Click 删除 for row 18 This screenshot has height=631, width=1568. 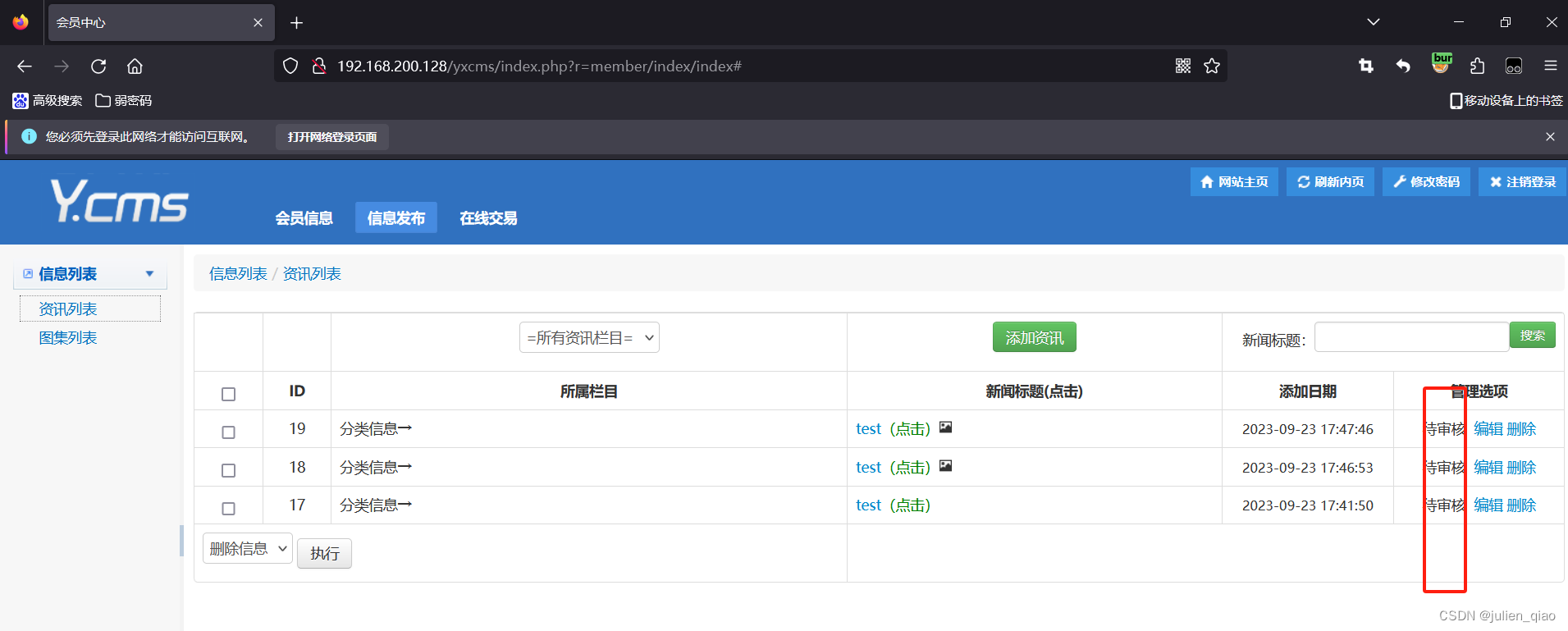(1521, 468)
